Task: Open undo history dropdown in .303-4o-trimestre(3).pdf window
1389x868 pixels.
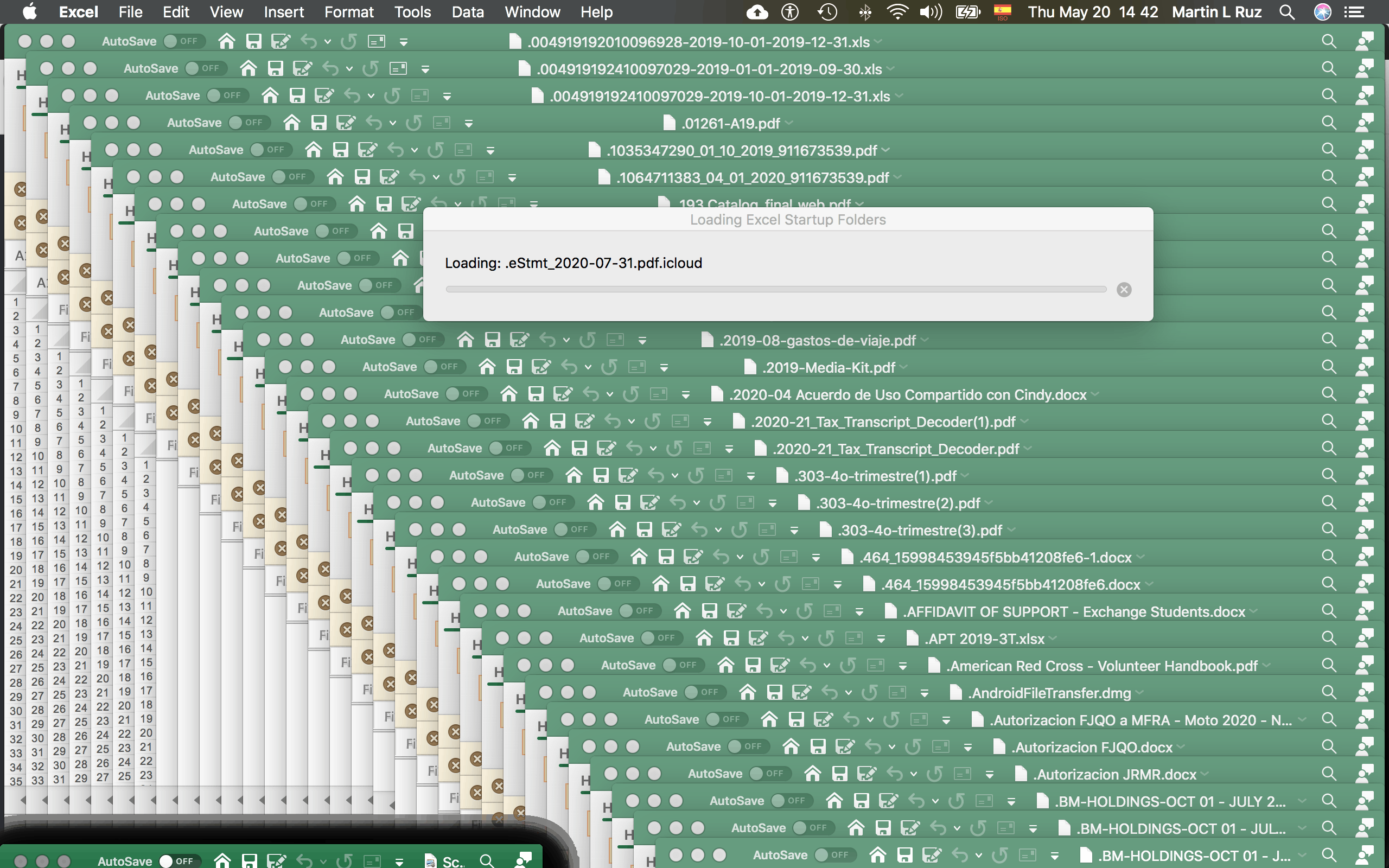Action: [x=718, y=530]
